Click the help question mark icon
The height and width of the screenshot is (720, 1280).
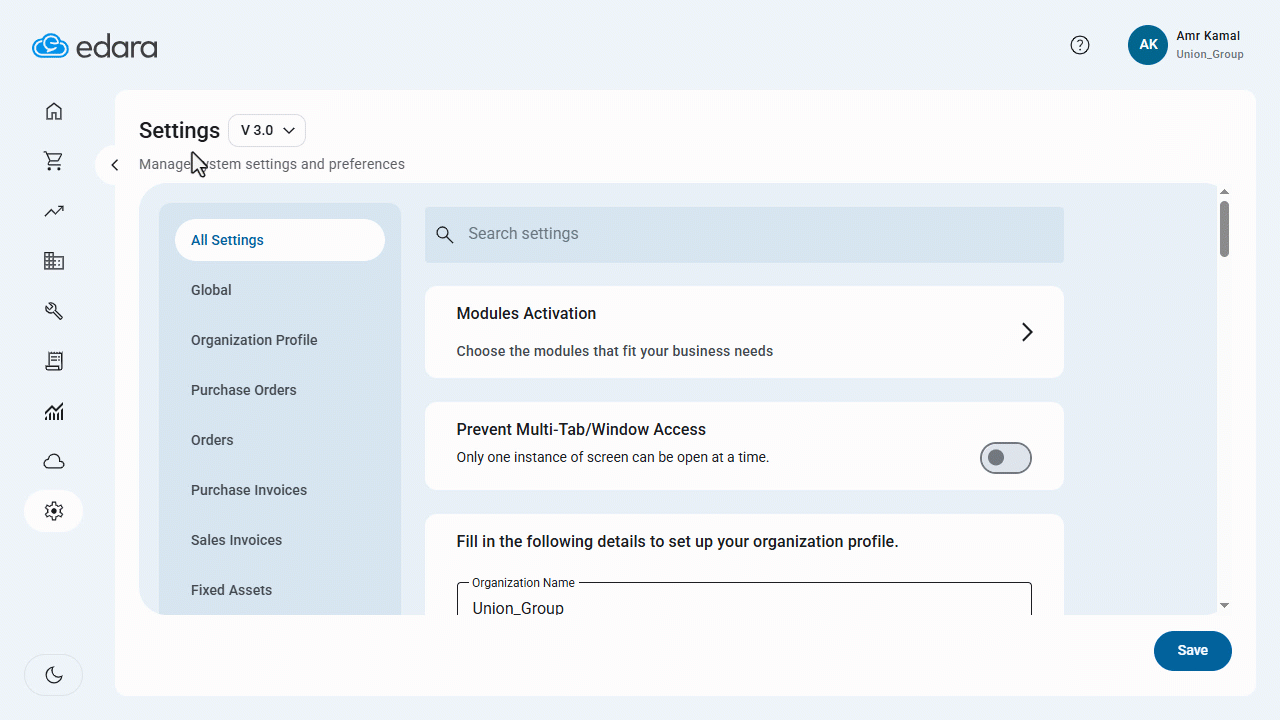pos(1080,45)
